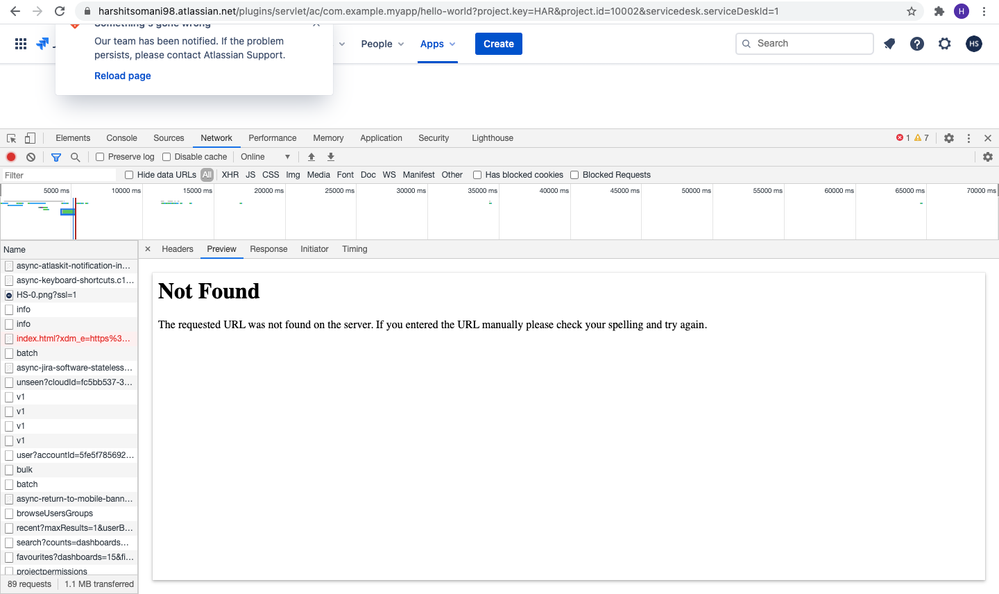Focus the Jira Search field

coord(804,43)
